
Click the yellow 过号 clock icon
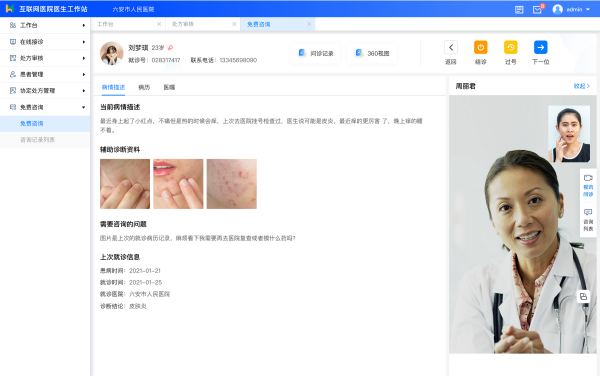click(x=510, y=47)
